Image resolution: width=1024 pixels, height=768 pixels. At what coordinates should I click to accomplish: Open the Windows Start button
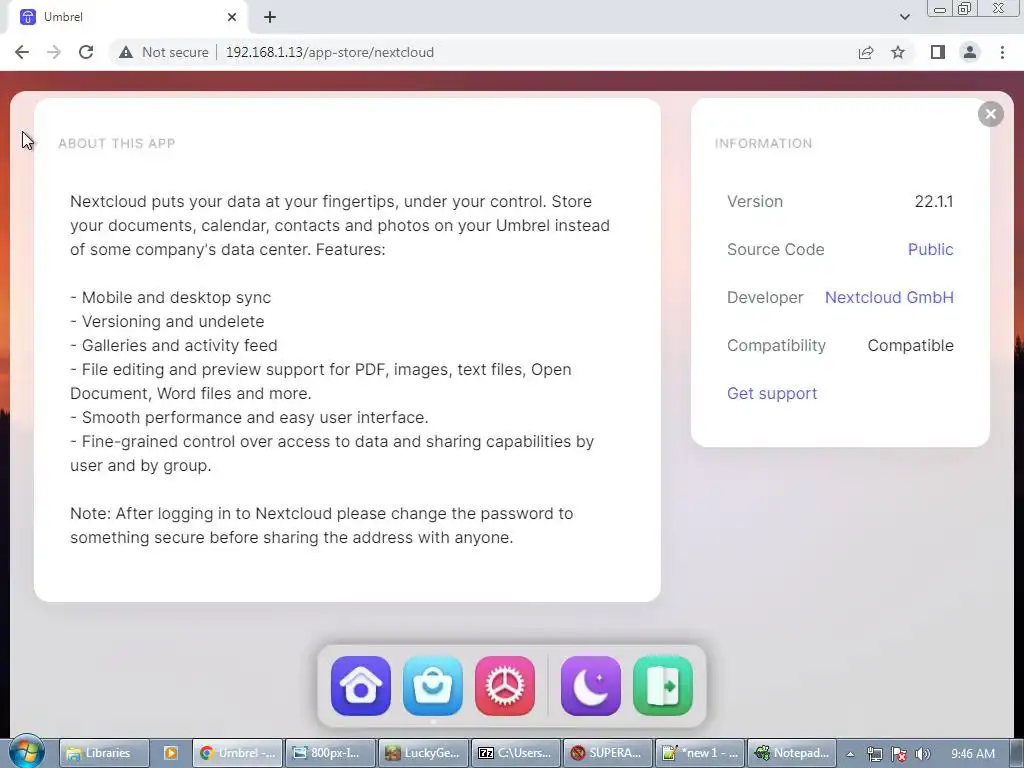27,752
